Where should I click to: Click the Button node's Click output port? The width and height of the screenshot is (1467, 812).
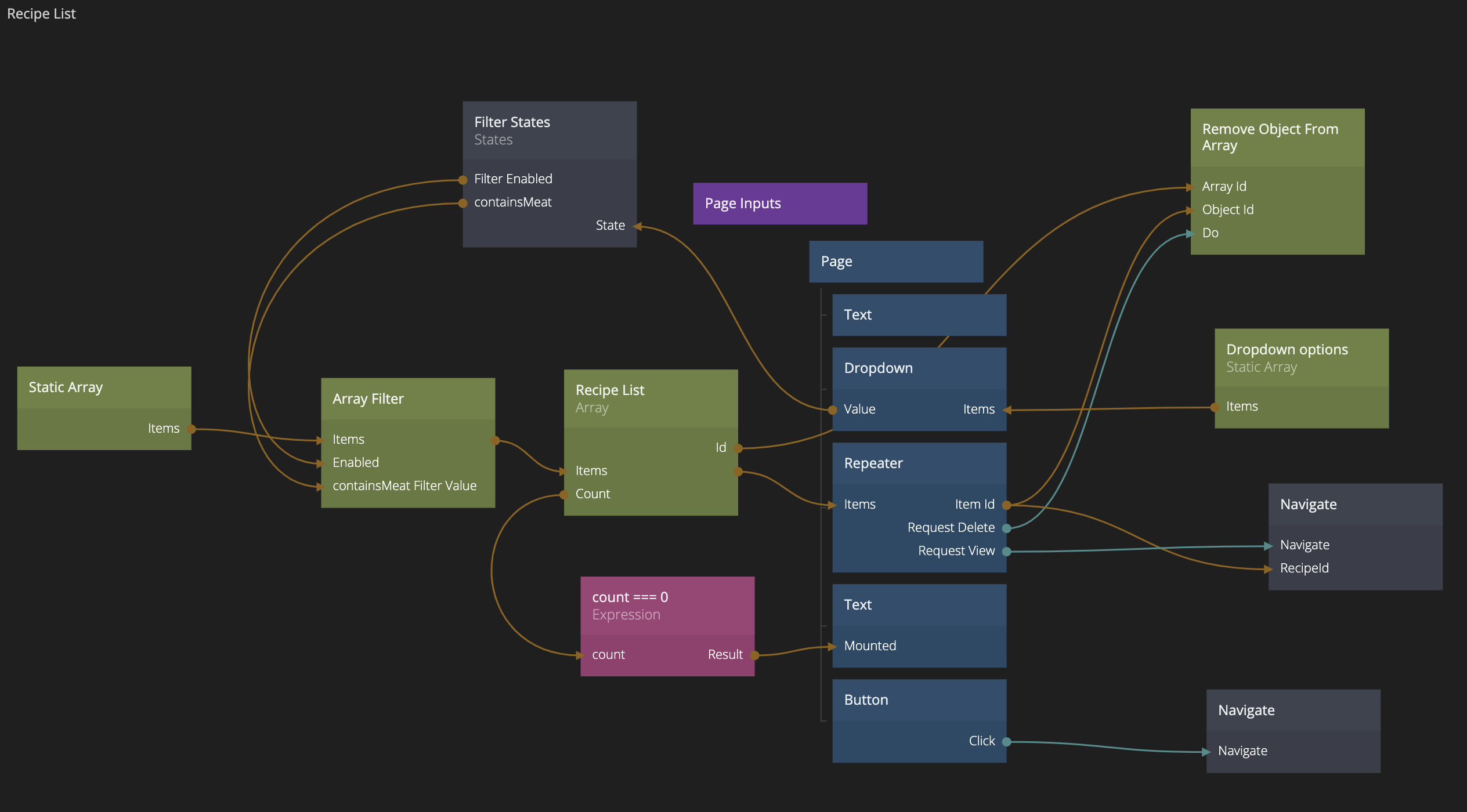[x=1007, y=742]
